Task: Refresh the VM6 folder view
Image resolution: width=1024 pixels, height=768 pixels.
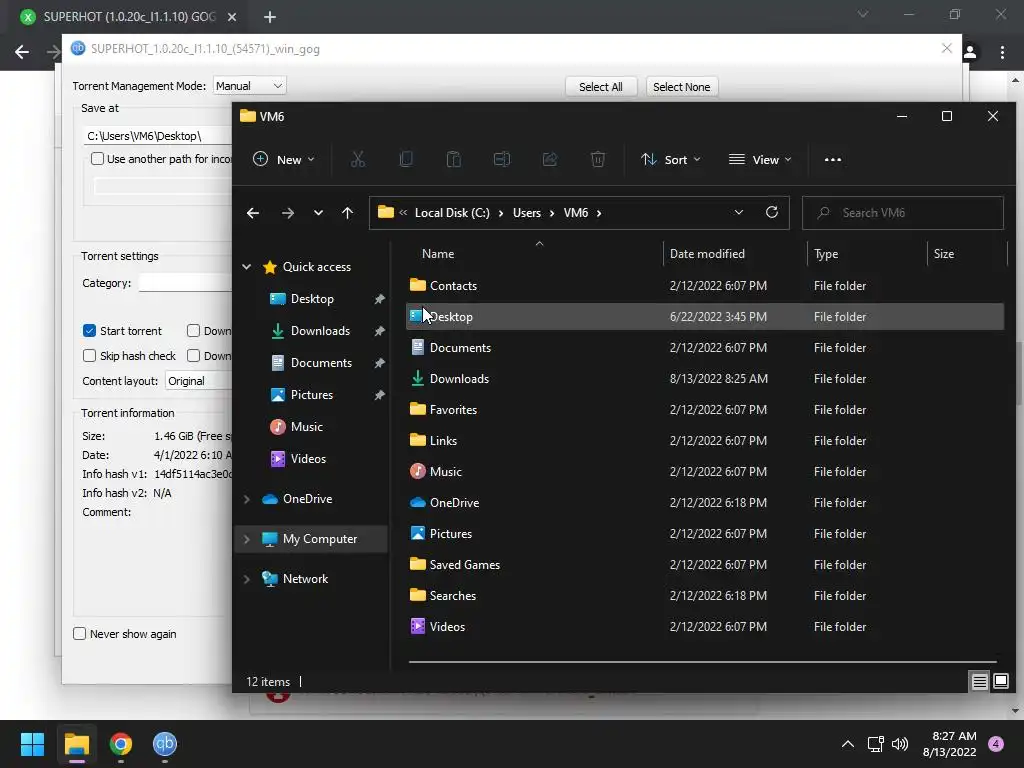Action: (772, 212)
